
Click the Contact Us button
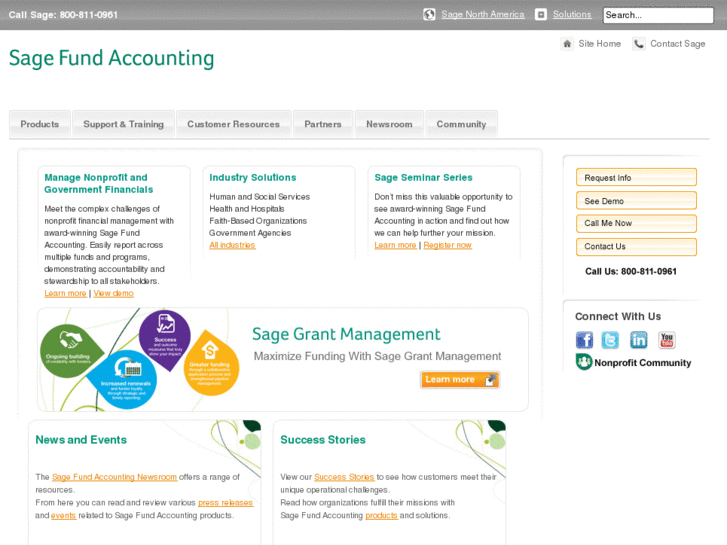pos(636,246)
